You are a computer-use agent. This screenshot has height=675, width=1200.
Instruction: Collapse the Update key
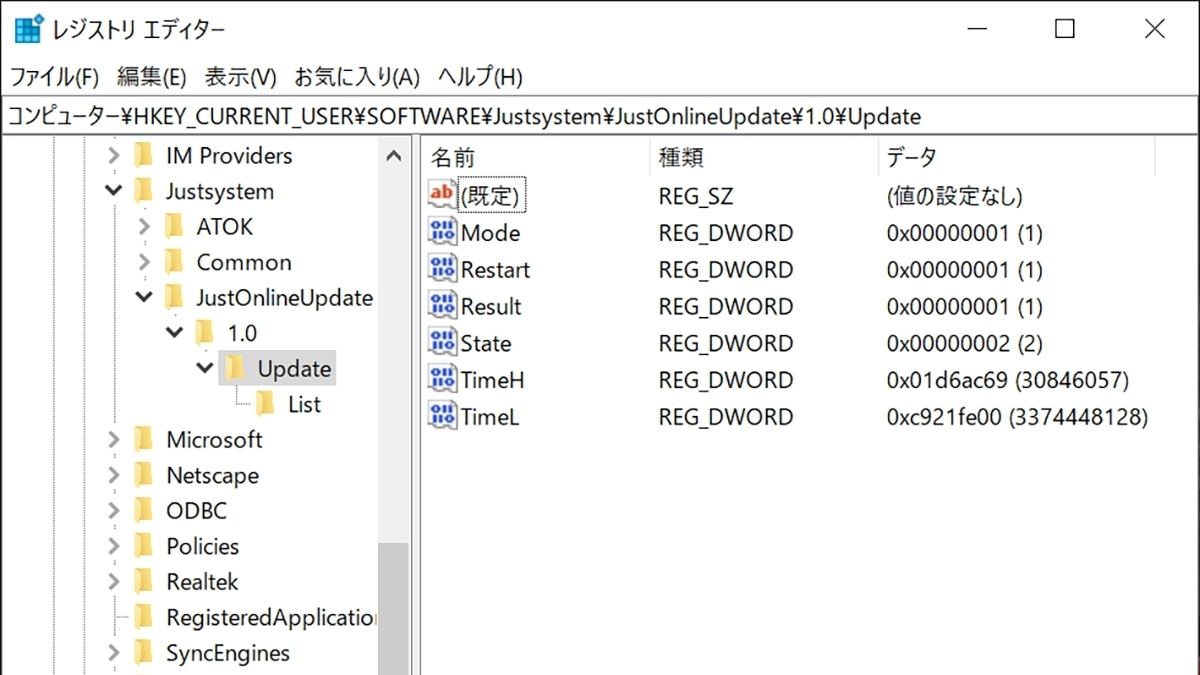[206, 369]
